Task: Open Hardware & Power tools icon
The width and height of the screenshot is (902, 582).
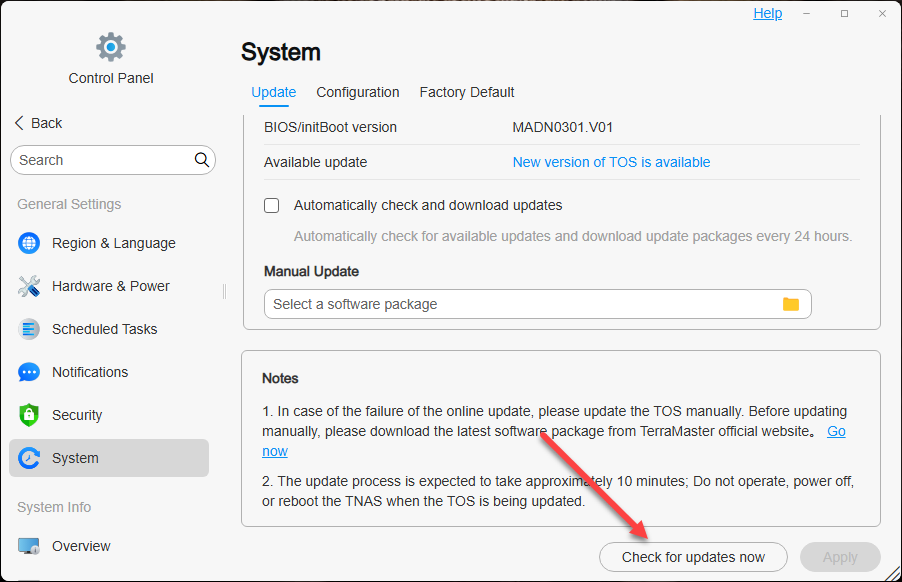Action: (30, 286)
